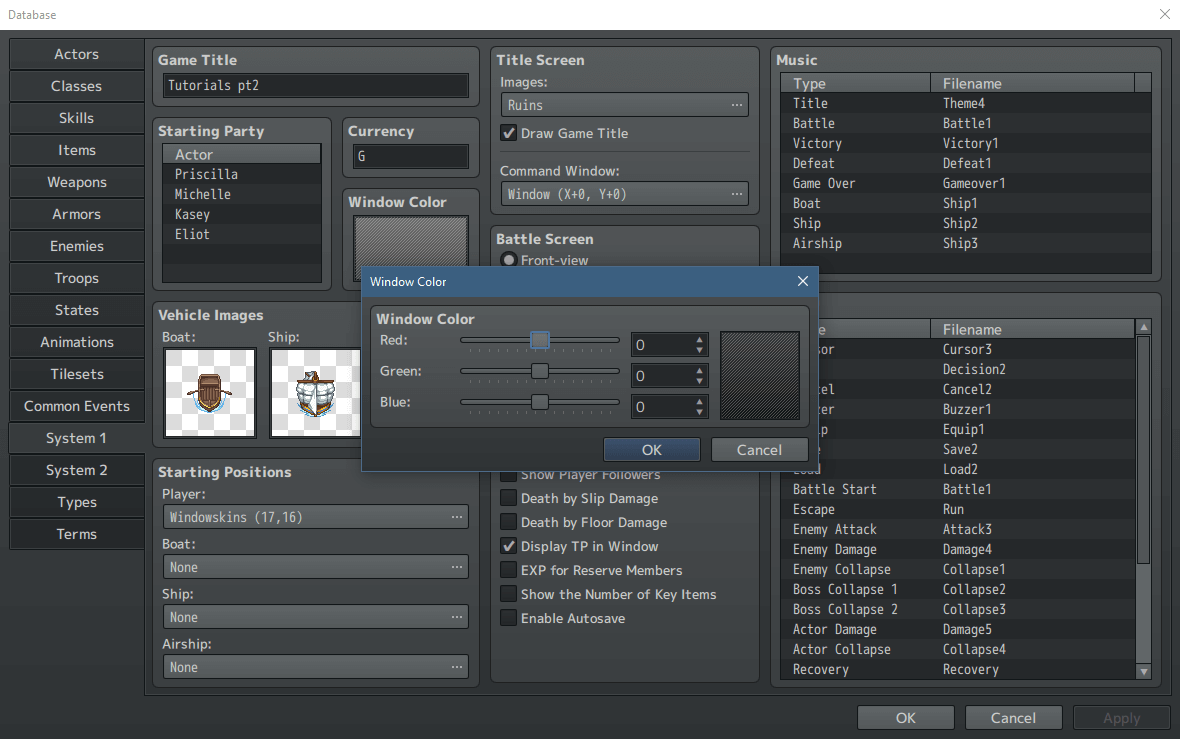Apply database changes
Viewport: 1180px width, 739px height.
[x=1121, y=717]
